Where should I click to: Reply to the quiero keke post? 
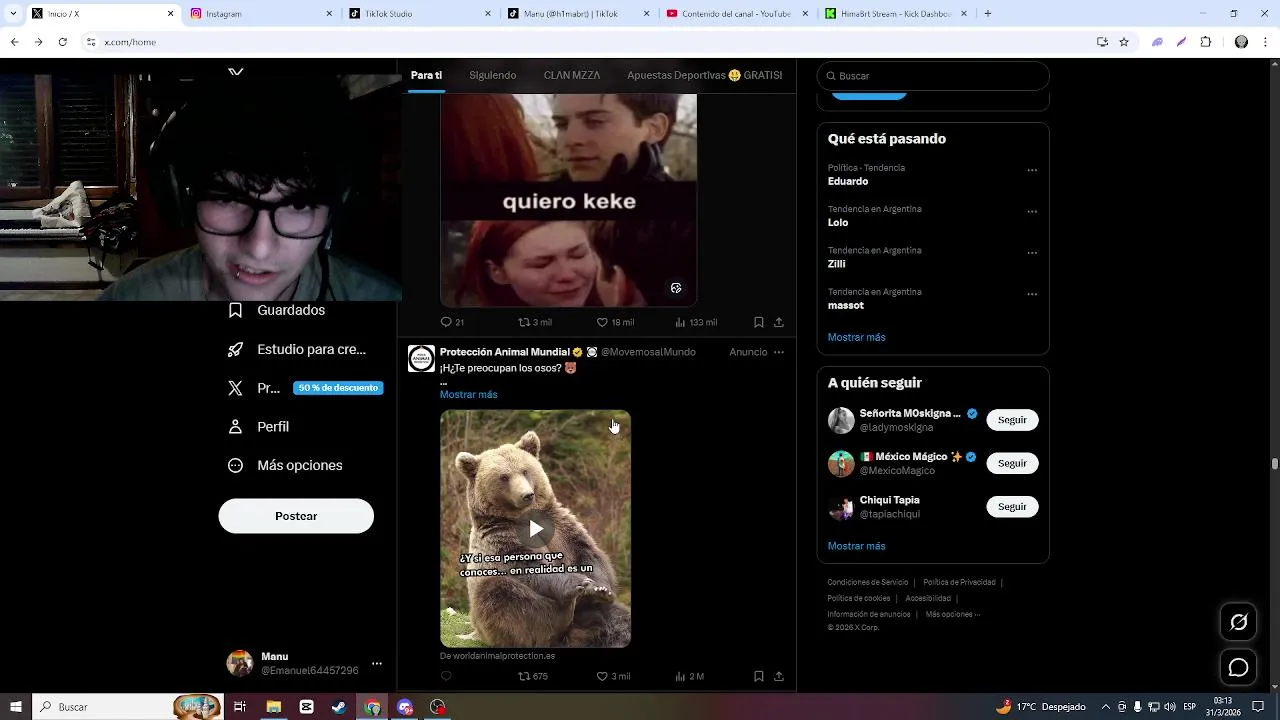(447, 322)
